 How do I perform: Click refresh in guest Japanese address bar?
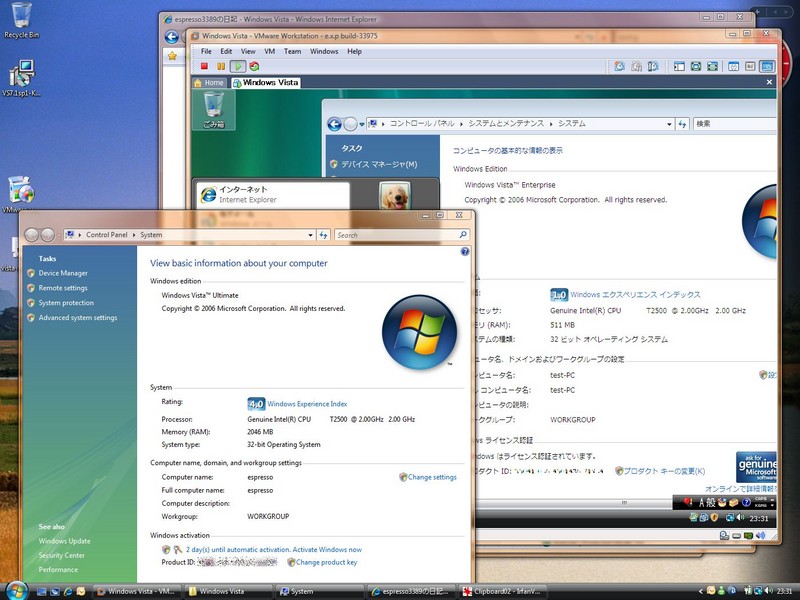coord(682,124)
